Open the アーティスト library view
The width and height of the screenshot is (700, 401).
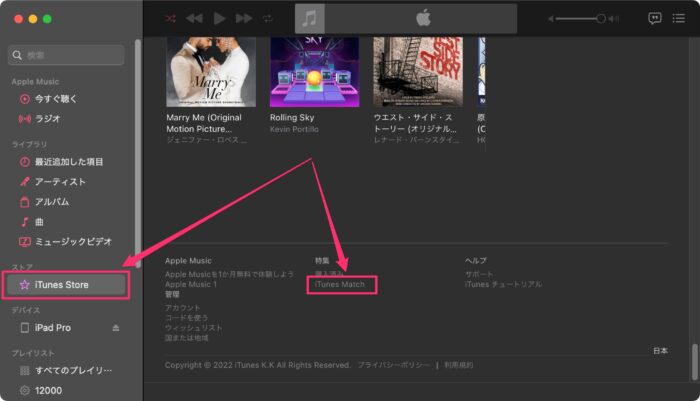(60, 182)
